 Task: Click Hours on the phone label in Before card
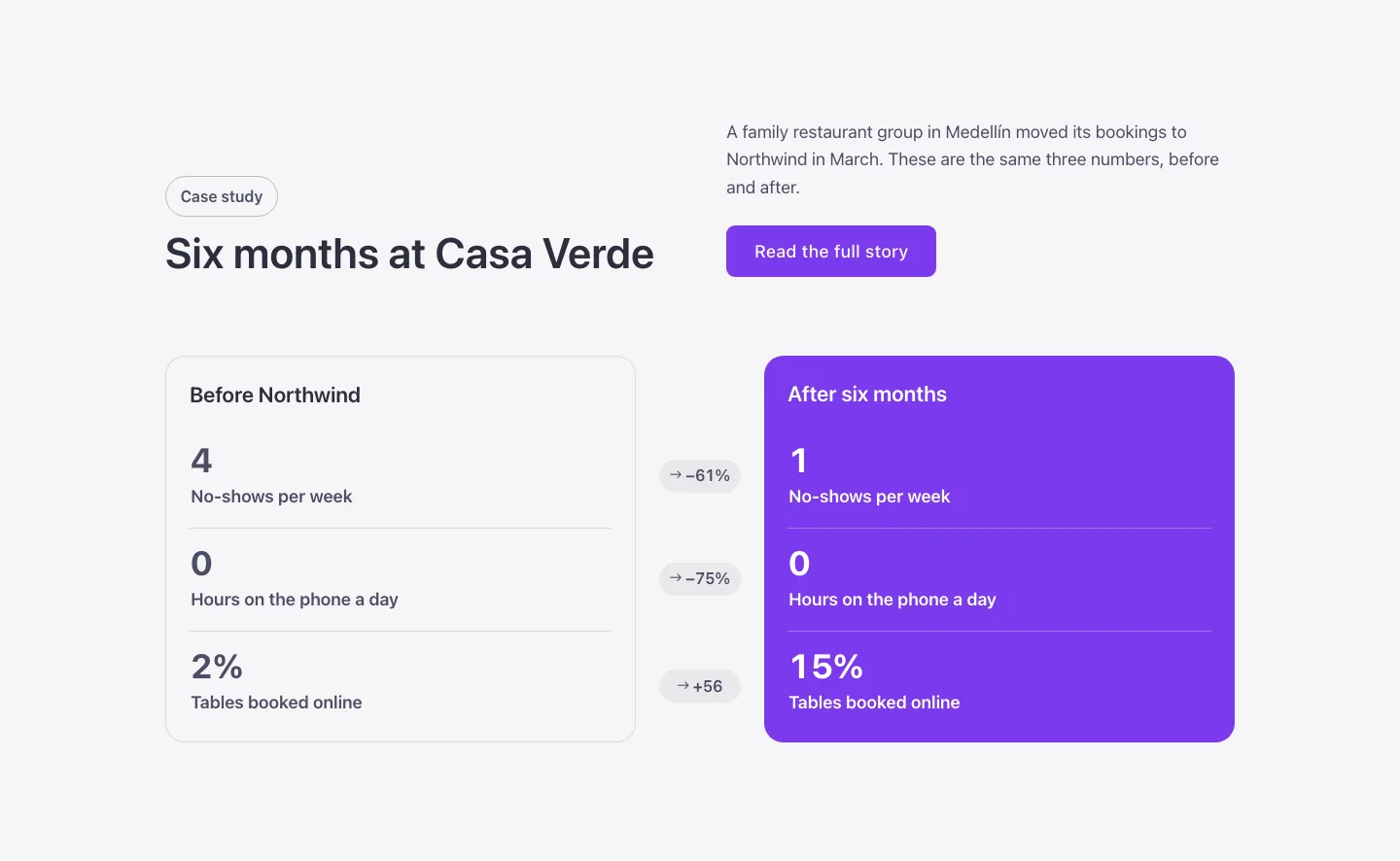coord(295,600)
